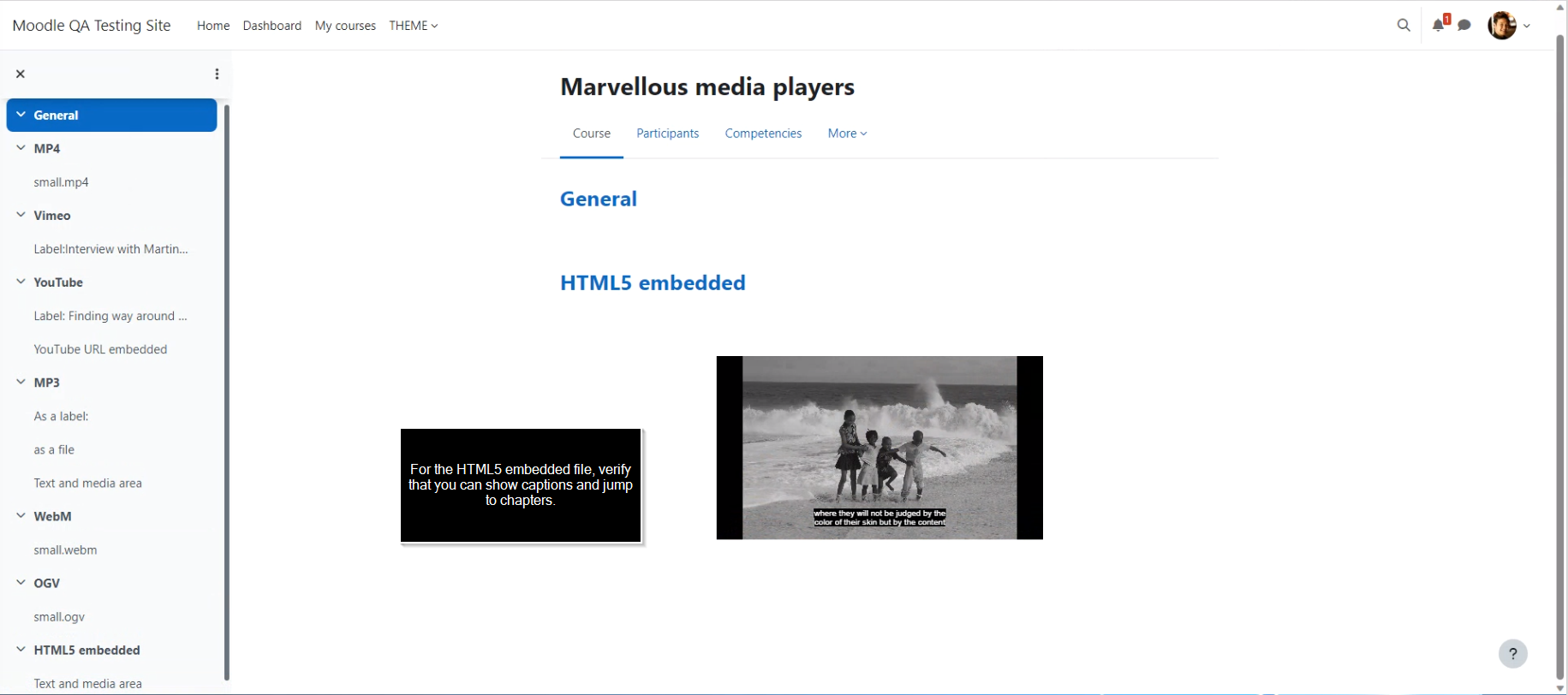Select YouTube section in course index
This screenshot has height=695, width=1568.
pyautogui.click(x=58, y=282)
